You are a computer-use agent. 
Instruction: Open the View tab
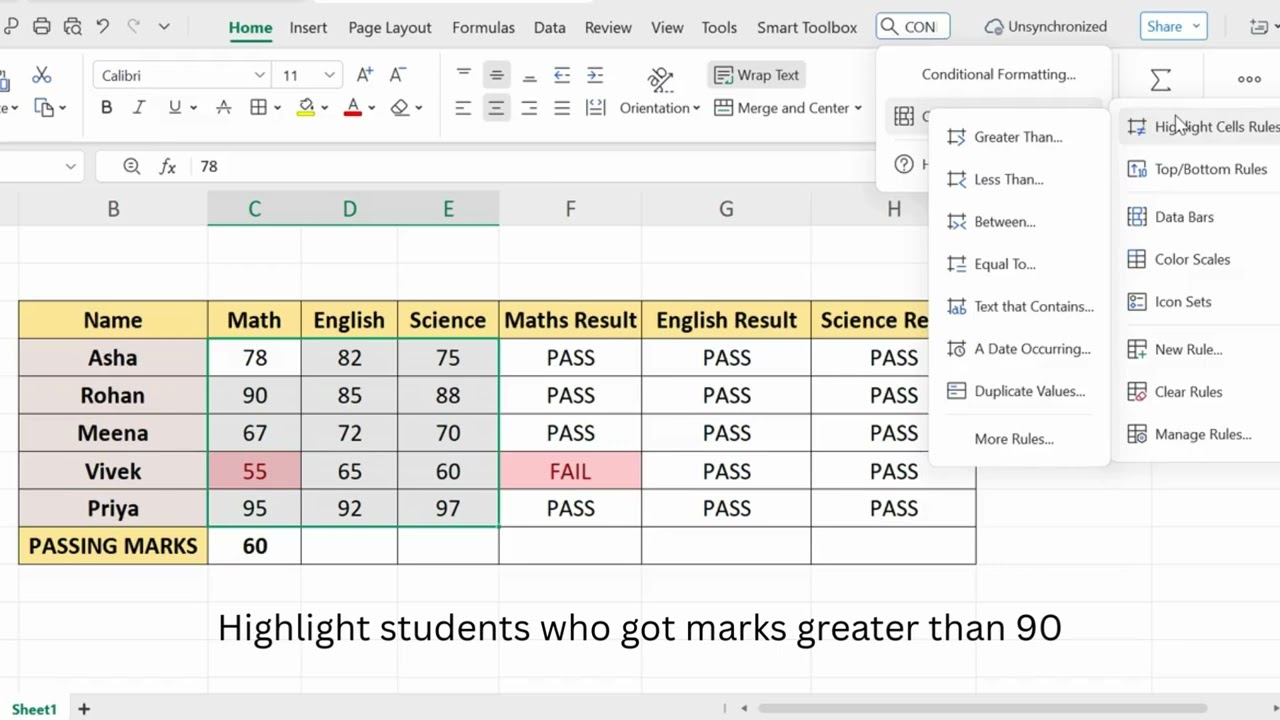(x=667, y=27)
